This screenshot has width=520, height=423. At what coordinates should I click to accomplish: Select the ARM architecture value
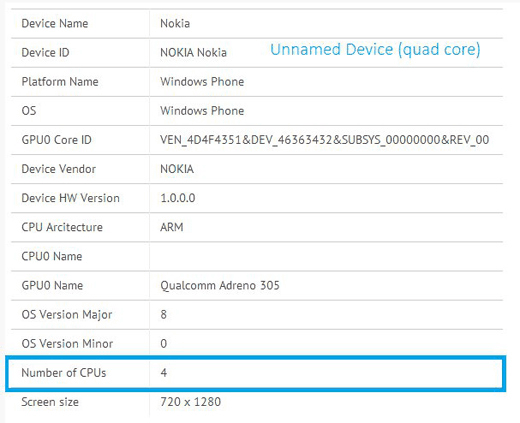(x=172, y=227)
